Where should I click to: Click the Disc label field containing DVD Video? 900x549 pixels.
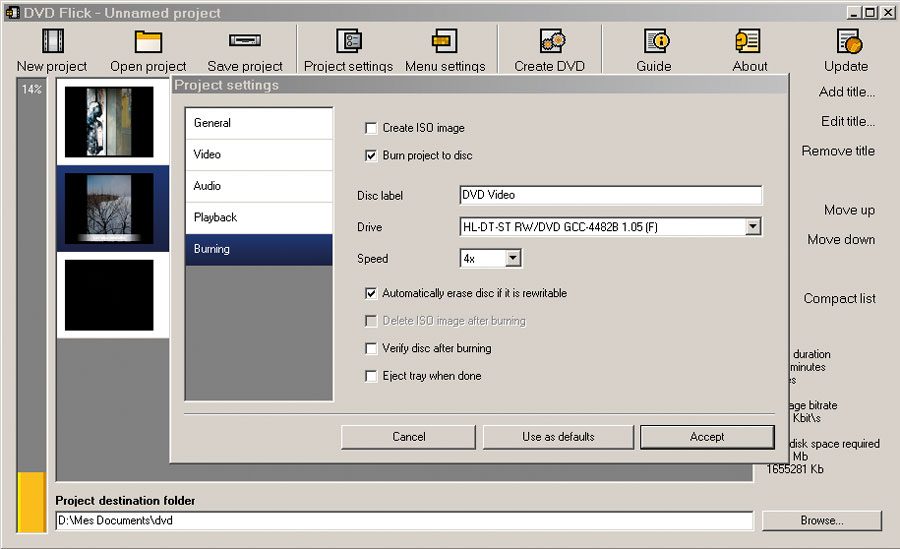(611, 195)
